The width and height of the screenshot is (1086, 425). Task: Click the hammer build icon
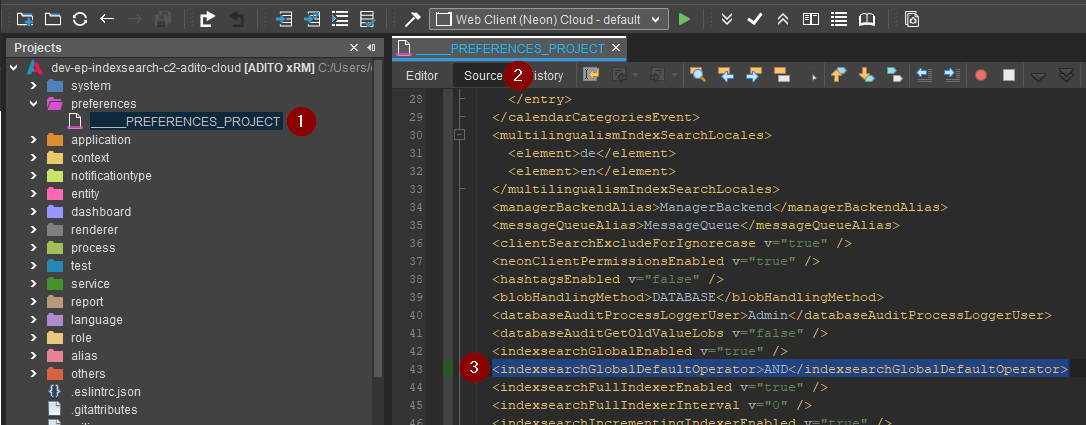pyautogui.click(x=413, y=19)
